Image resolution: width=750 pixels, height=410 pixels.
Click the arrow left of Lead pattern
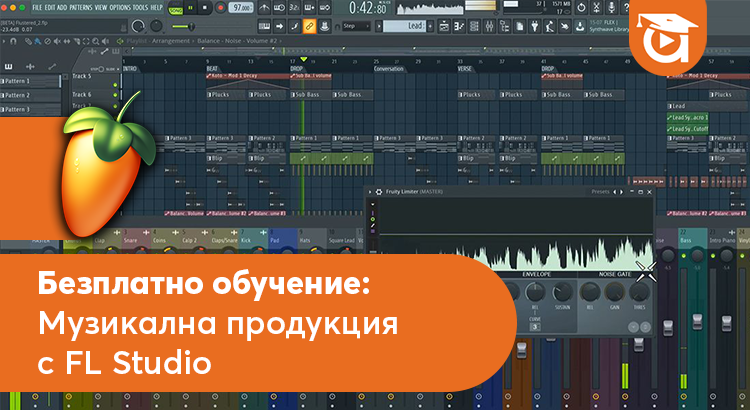pyautogui.click(x=379, y=26)
